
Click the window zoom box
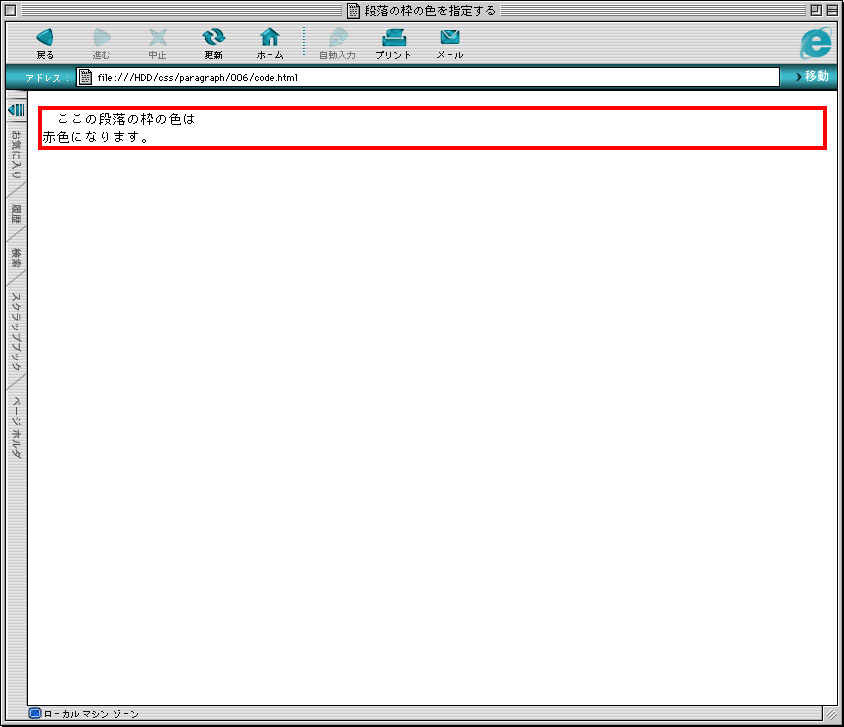click(x=816, y=10)
